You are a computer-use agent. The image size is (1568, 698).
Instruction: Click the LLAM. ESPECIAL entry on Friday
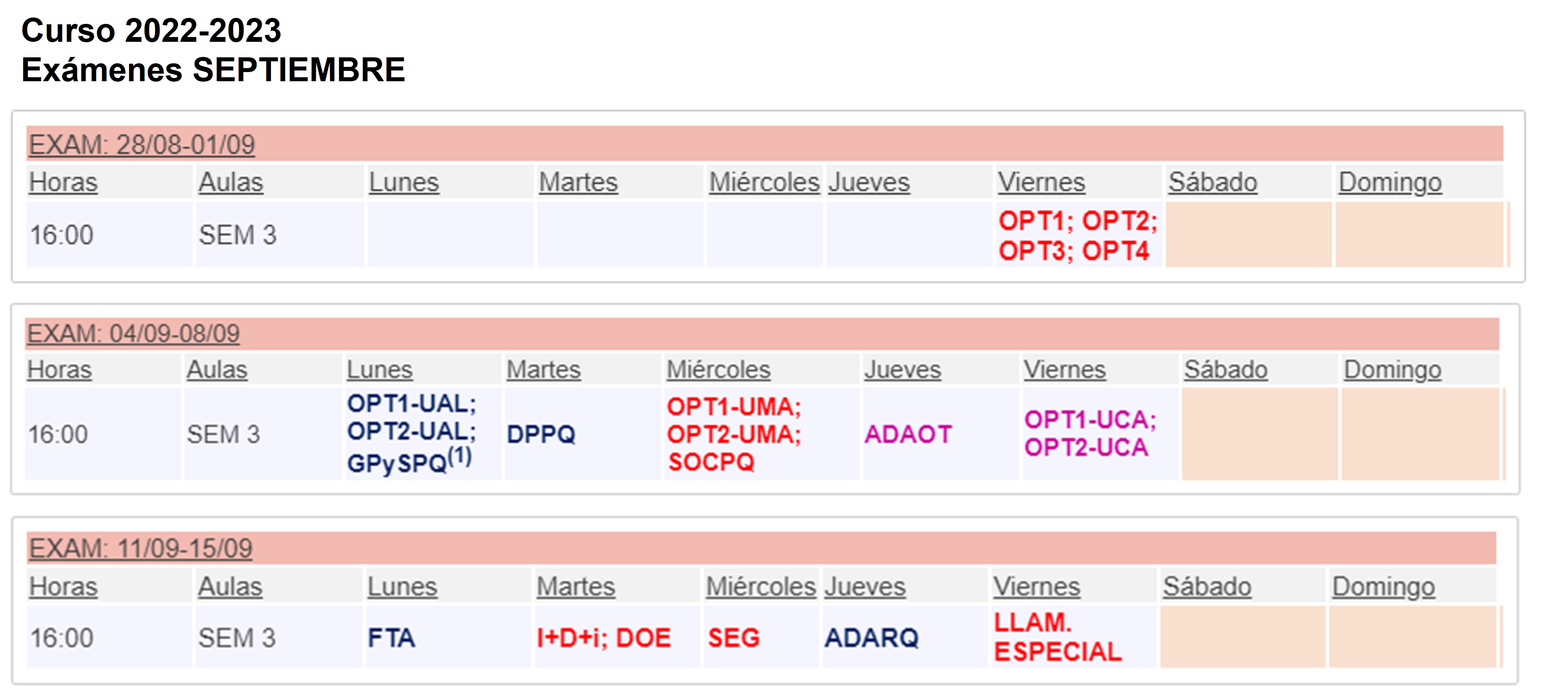(1058, 637)
